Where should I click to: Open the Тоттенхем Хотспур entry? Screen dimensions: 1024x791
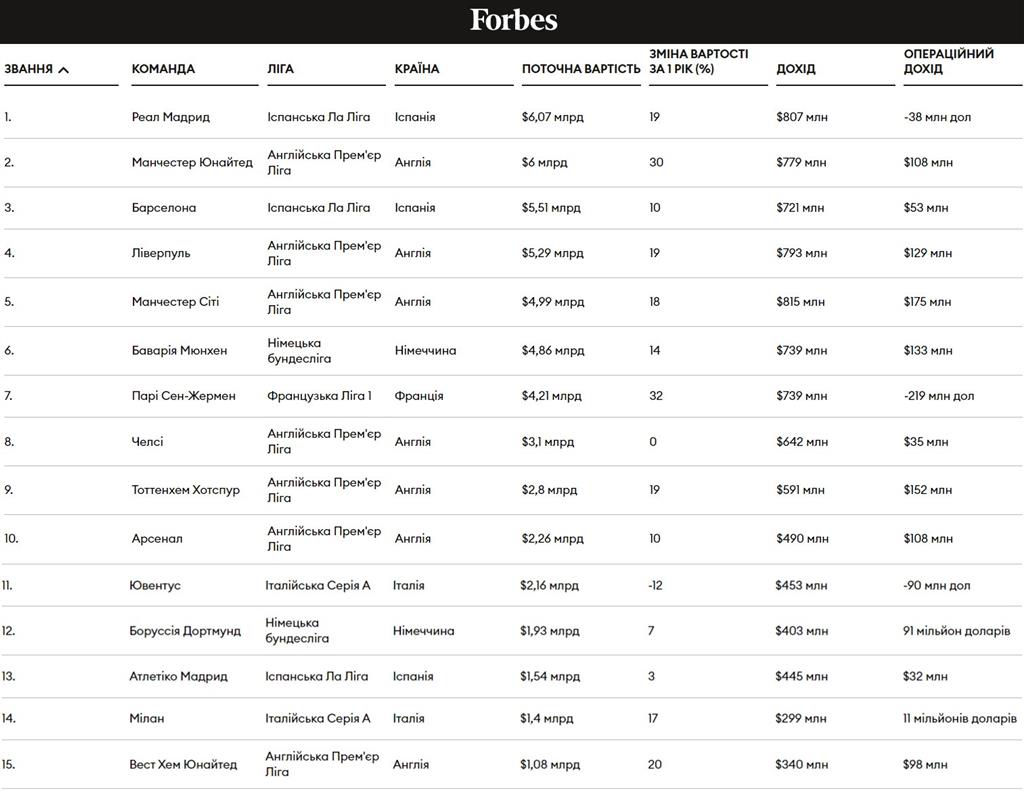click(186, 490)
